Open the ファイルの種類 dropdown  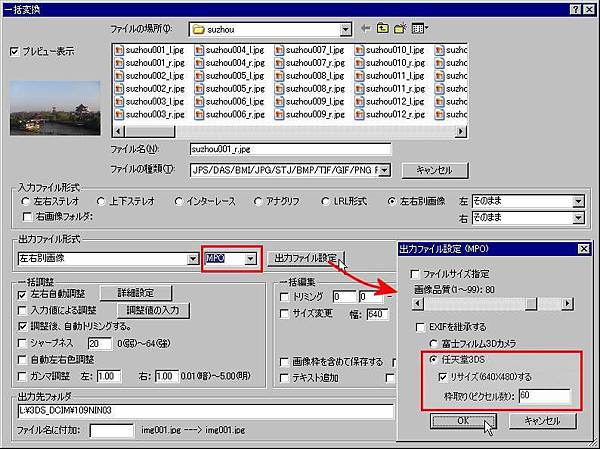[x=385, y=170]
